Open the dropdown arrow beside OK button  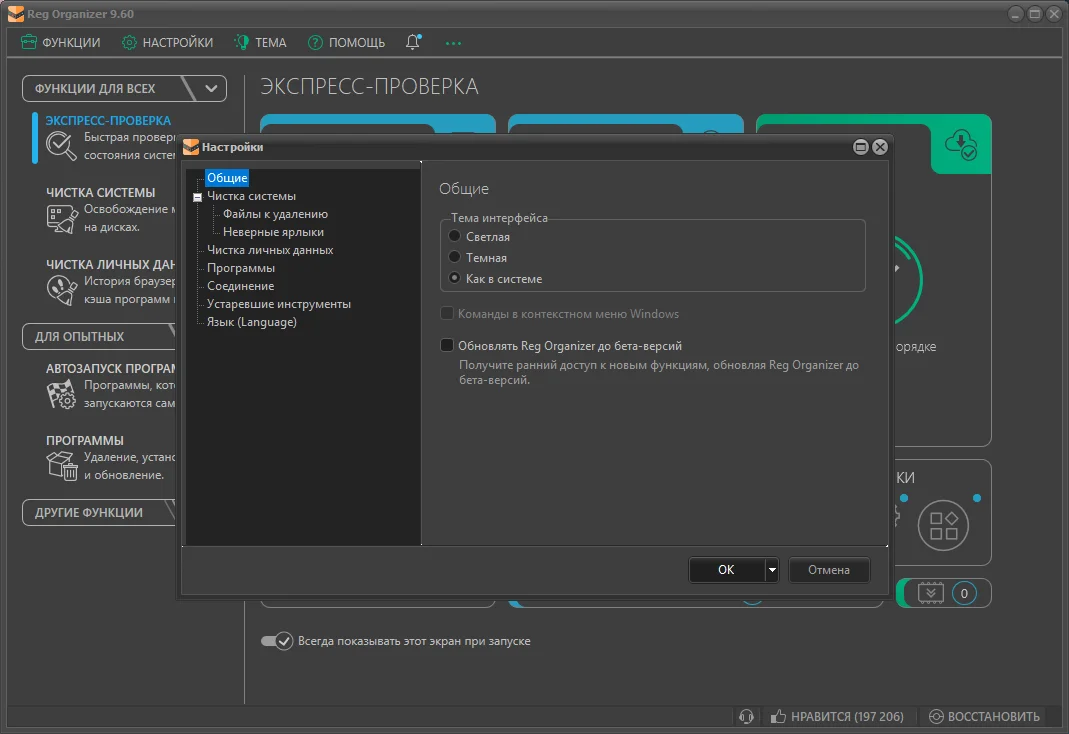click(x=771, y=570)
